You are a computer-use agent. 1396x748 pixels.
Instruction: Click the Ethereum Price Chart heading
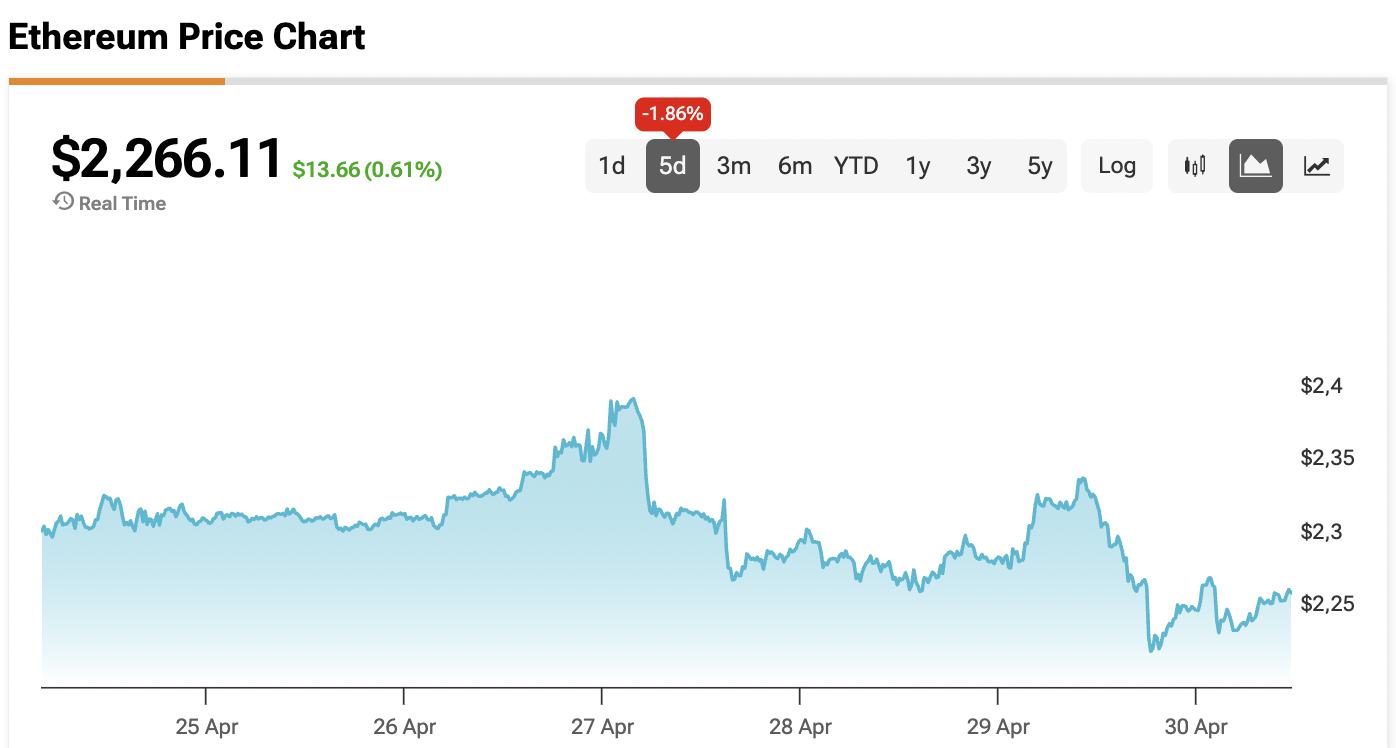coord(187,37)
